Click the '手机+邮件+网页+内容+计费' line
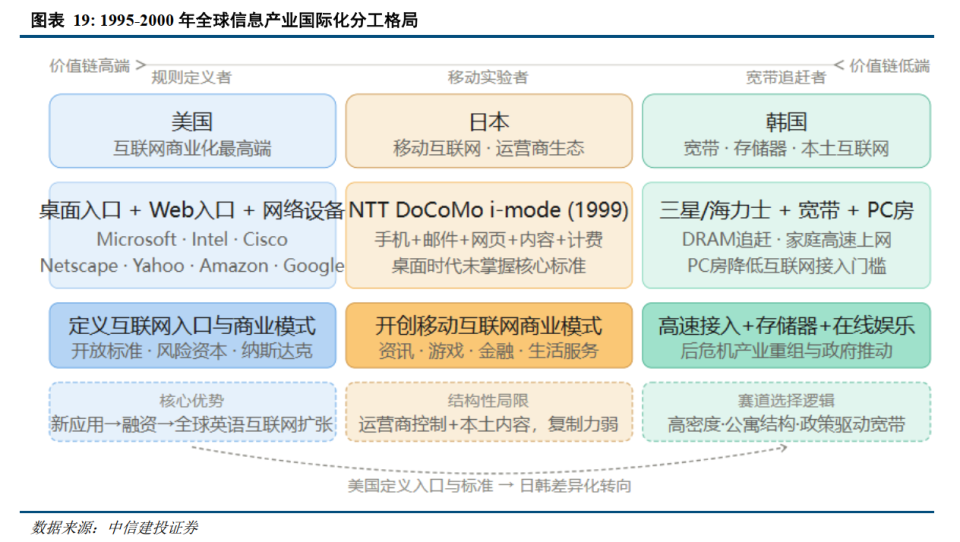This screenshot has width=960, height=542. click(x=489, y=239)
